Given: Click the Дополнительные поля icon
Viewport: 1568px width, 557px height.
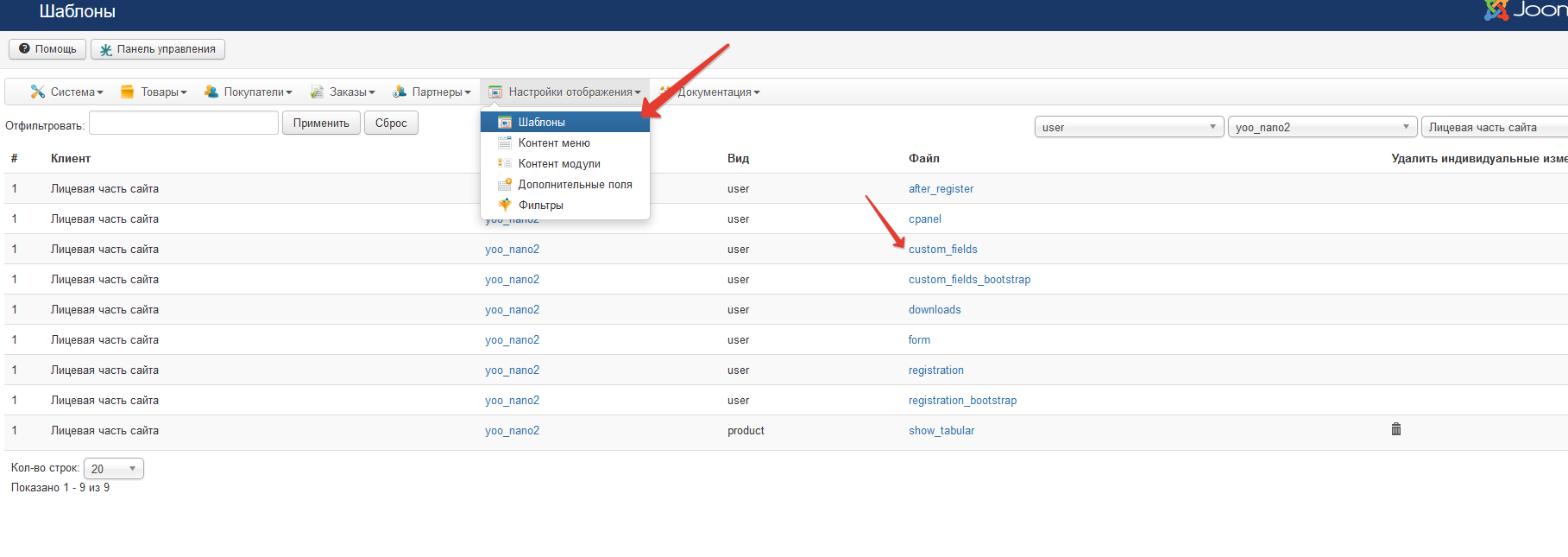Looking at the screenshot, I should (x=505, y=184).
